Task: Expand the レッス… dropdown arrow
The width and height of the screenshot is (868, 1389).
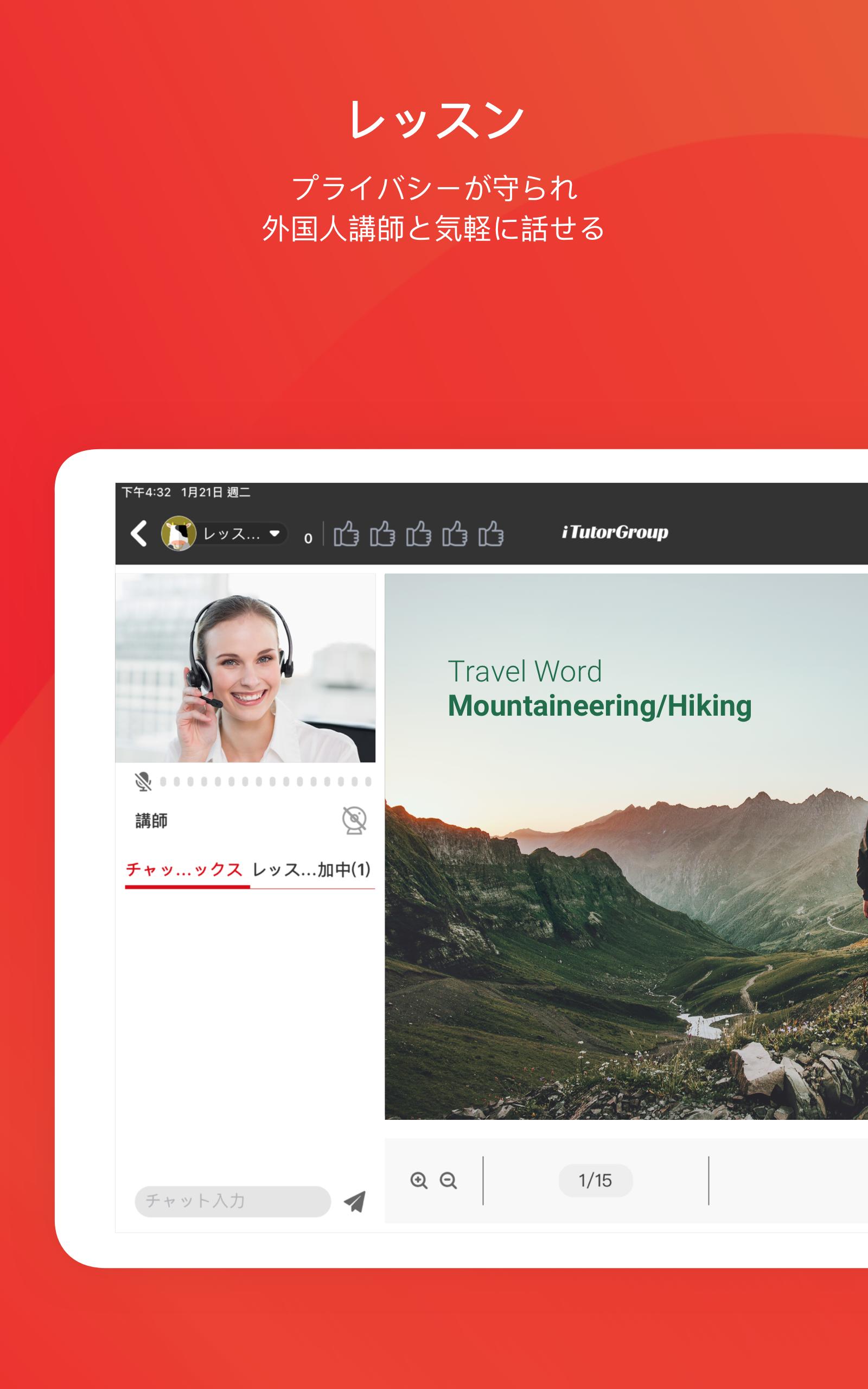Action: click(x=275, y=533)
